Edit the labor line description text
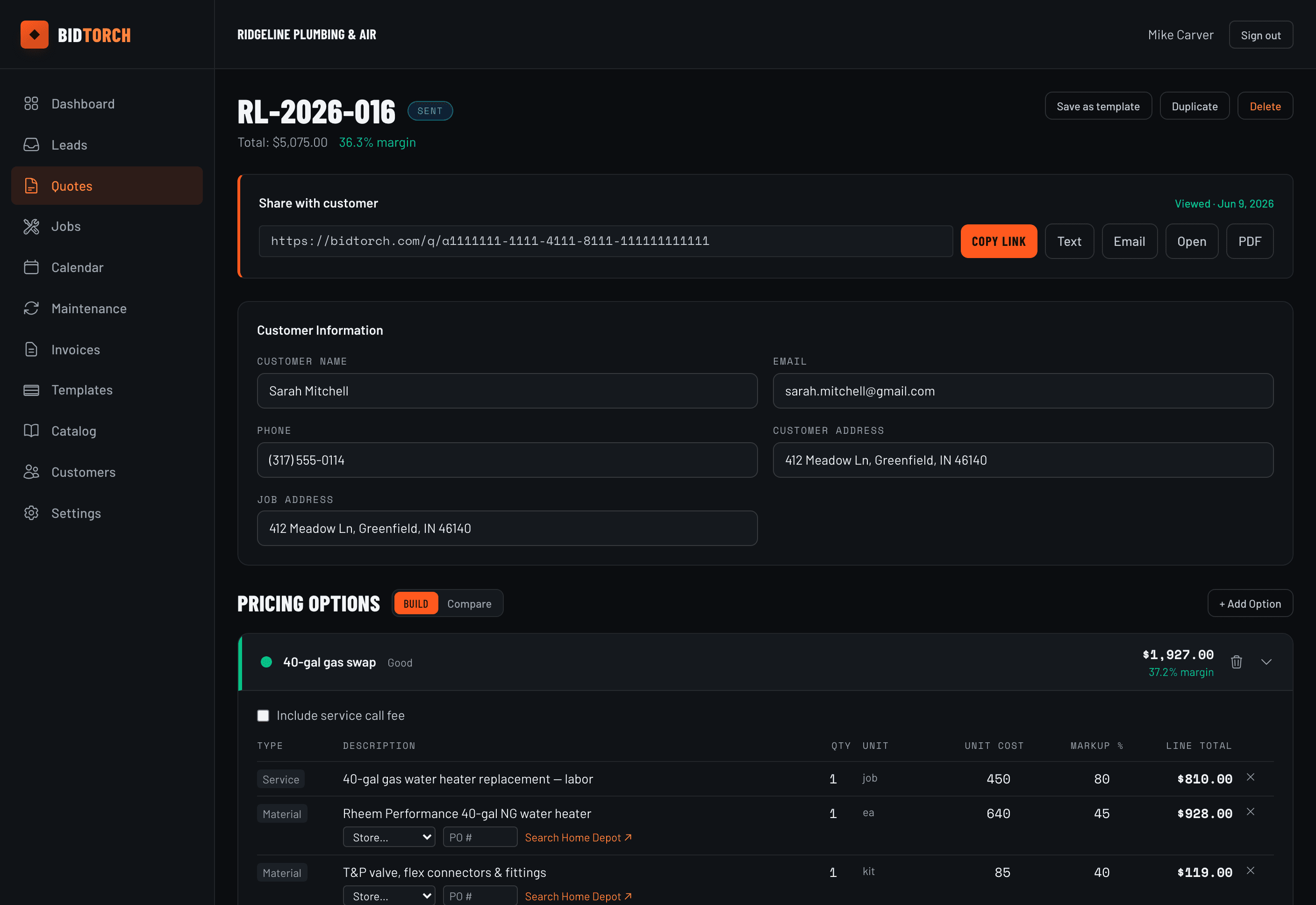This screenshot has height=905, width=1316. (468, 779)
